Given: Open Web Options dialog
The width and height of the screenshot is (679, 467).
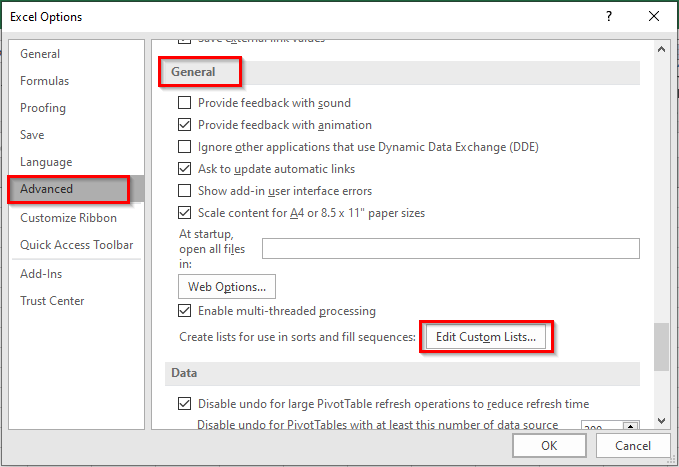Looking at the screenshot, I should [227, 287].
